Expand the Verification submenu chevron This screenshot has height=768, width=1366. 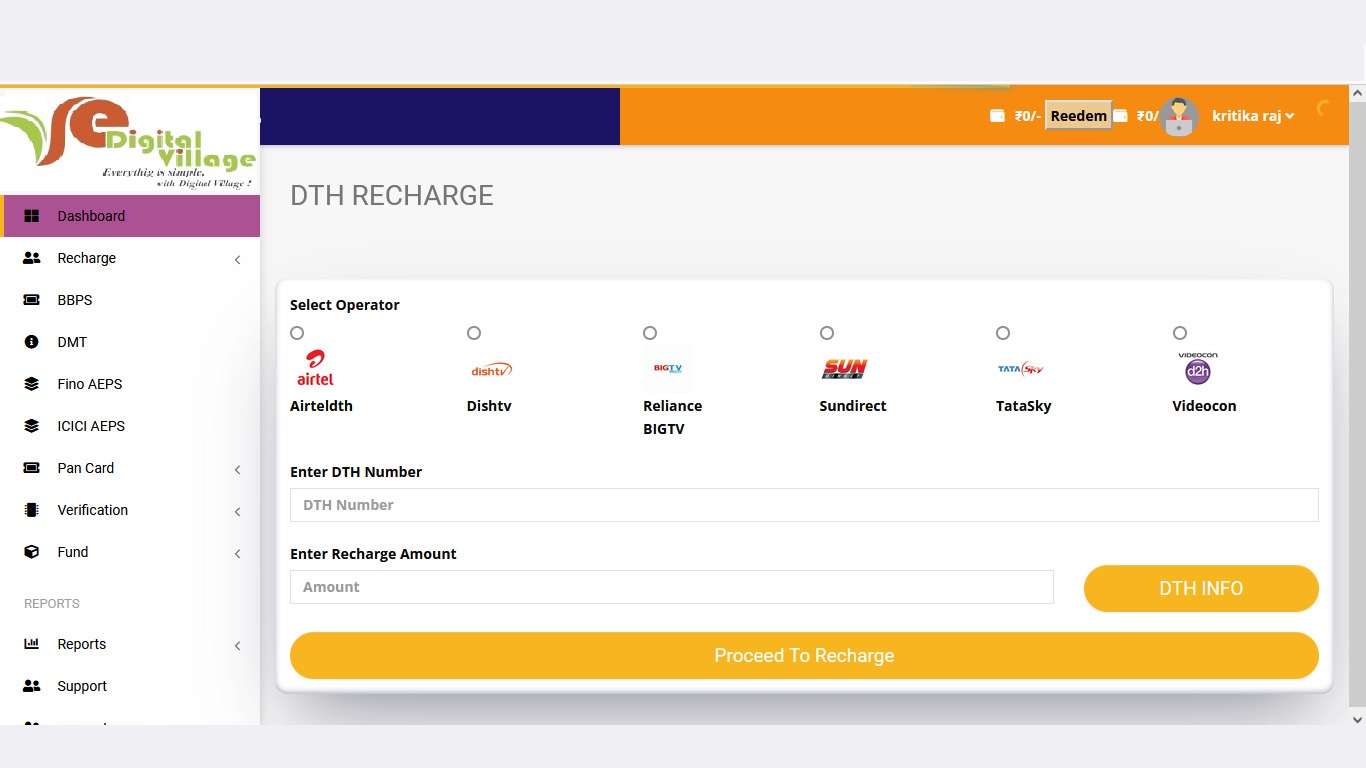237,512
